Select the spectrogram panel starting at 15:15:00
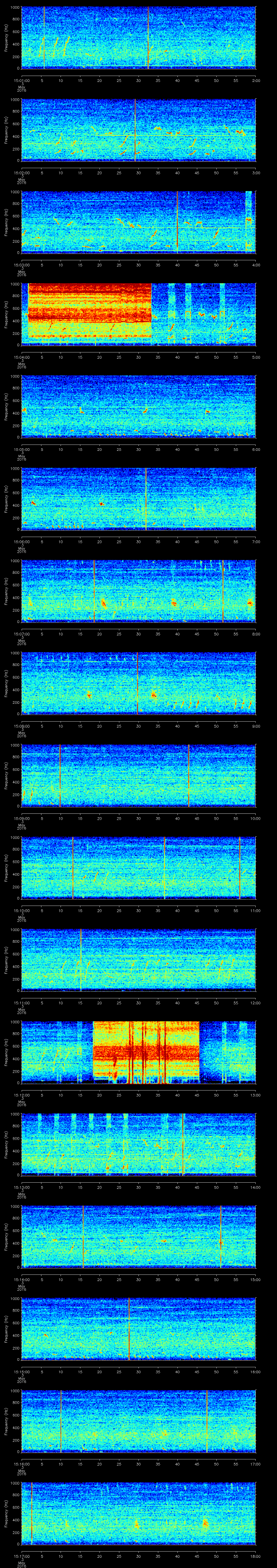277x1568 pixels. (139, 1329)
